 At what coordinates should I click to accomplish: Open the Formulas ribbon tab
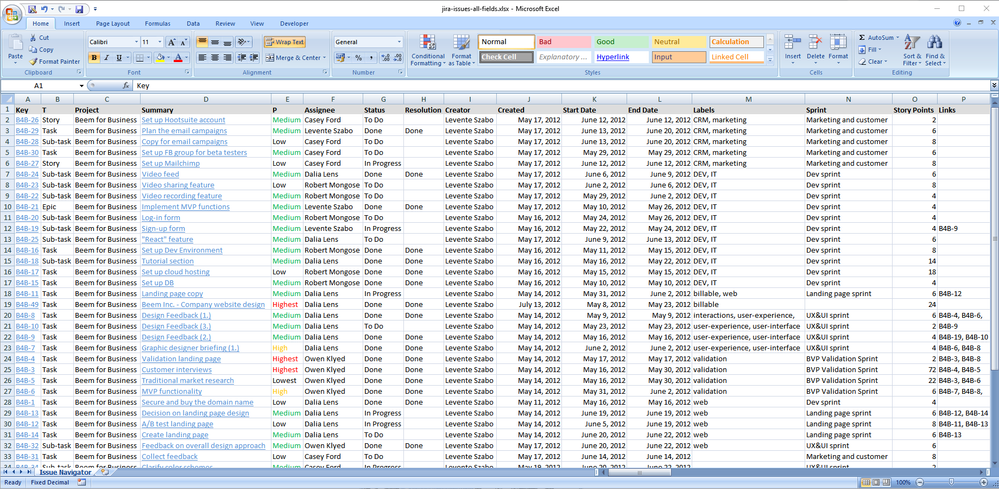(157, 23)
